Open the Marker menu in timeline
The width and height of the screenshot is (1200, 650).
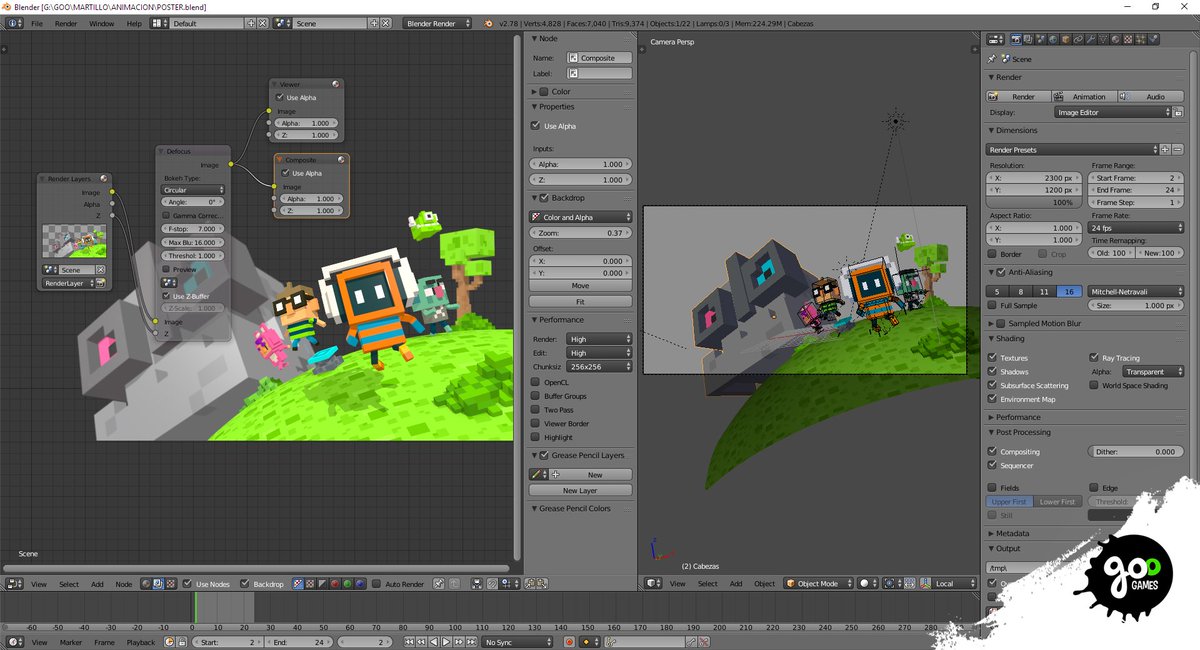(71, 642)
